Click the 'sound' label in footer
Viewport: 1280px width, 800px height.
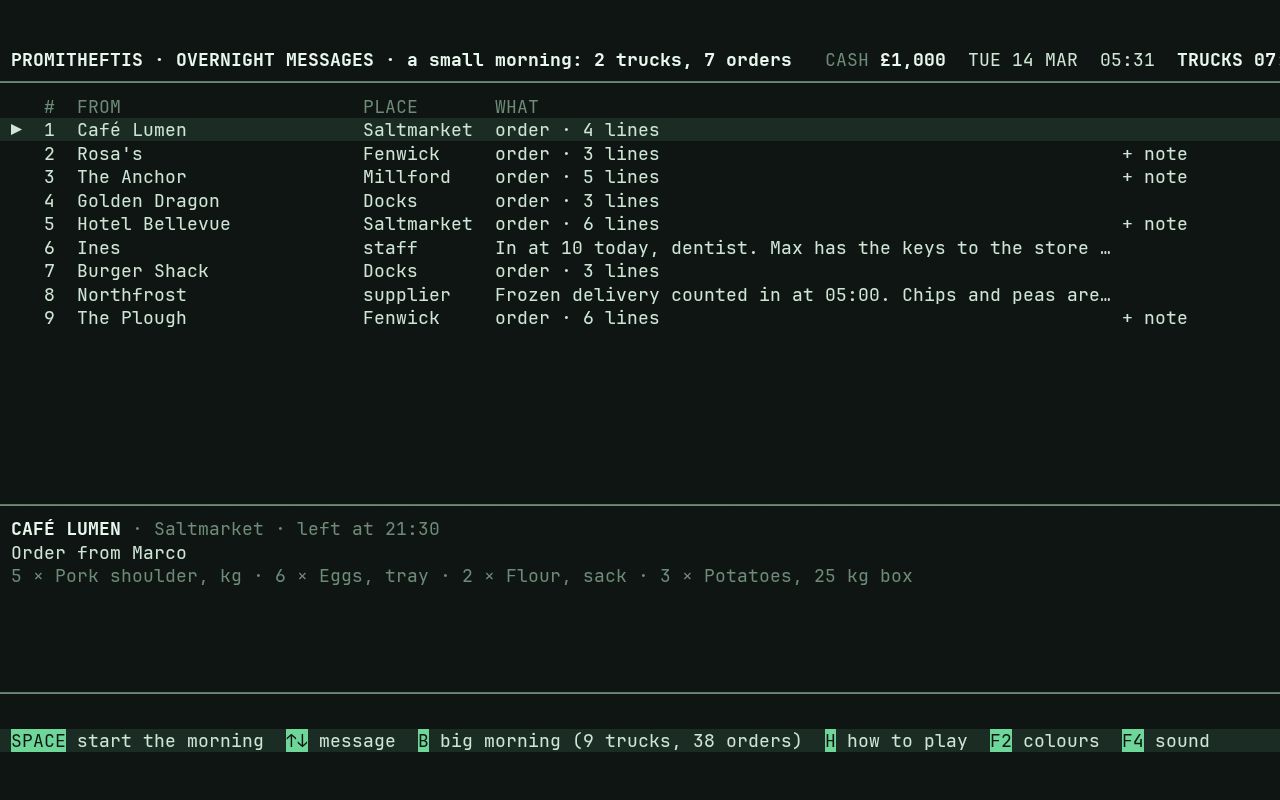1182,741
